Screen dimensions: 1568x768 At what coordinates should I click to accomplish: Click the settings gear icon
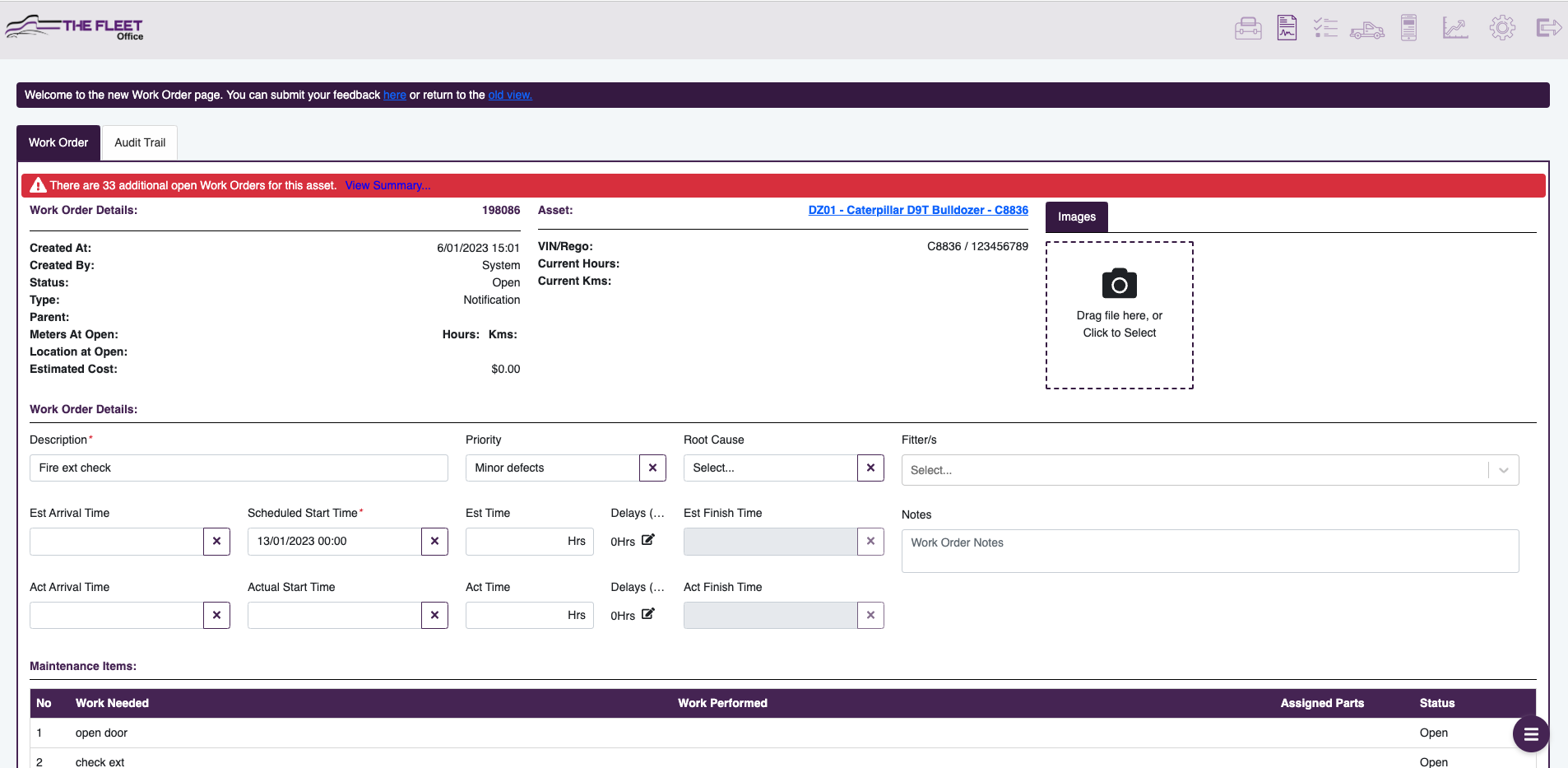pyautogui.click(x=1501, y=27)
